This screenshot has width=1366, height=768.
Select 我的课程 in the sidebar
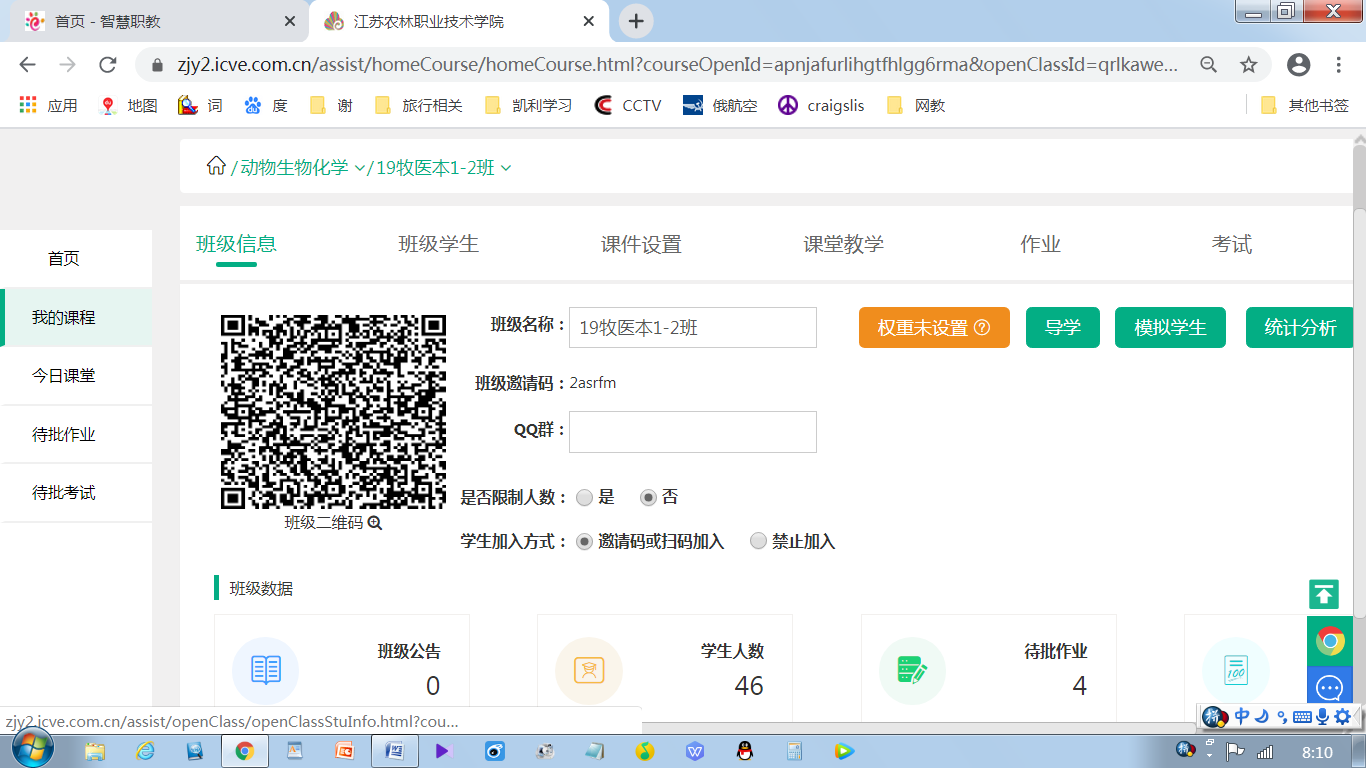pyautogui.click(x=76, y=317)
